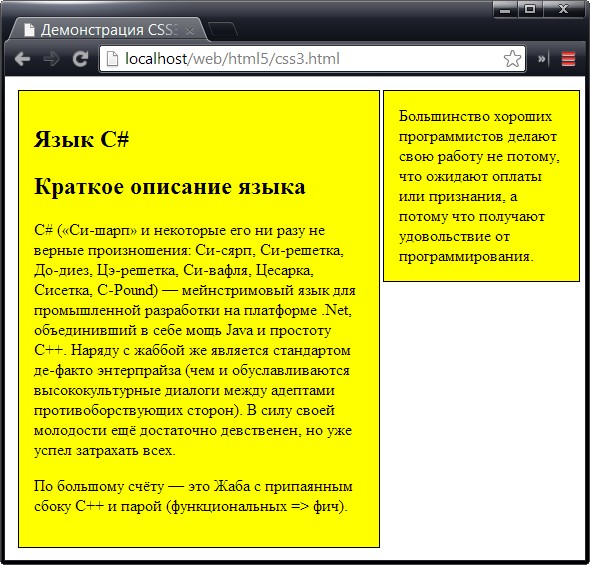590x565 pixels.
Task: Maximize the browser window
Action: click(x=530, y=9)
